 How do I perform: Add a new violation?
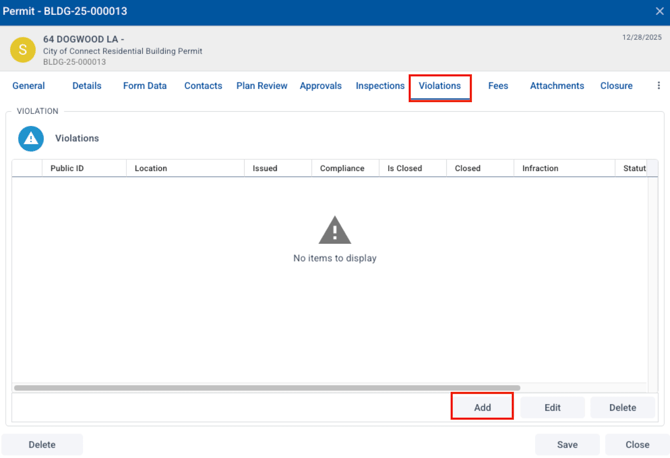482,408
